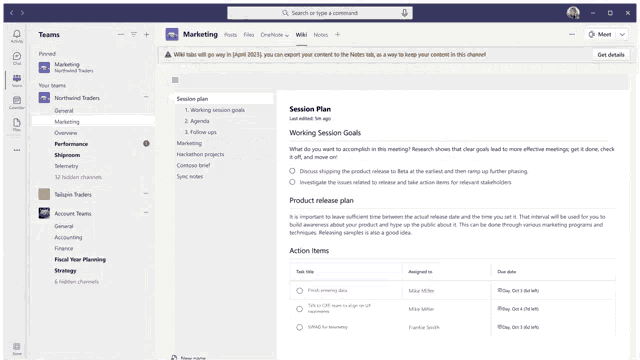Screen dimensions: 640x360
Task: Click the filter icon in Teams header
Action: tap(133, 35)
